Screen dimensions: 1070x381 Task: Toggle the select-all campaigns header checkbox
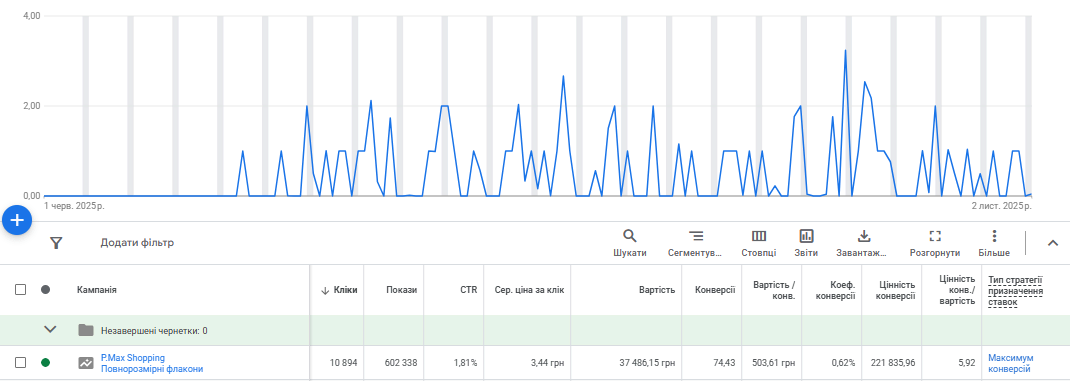click(20, 290)
